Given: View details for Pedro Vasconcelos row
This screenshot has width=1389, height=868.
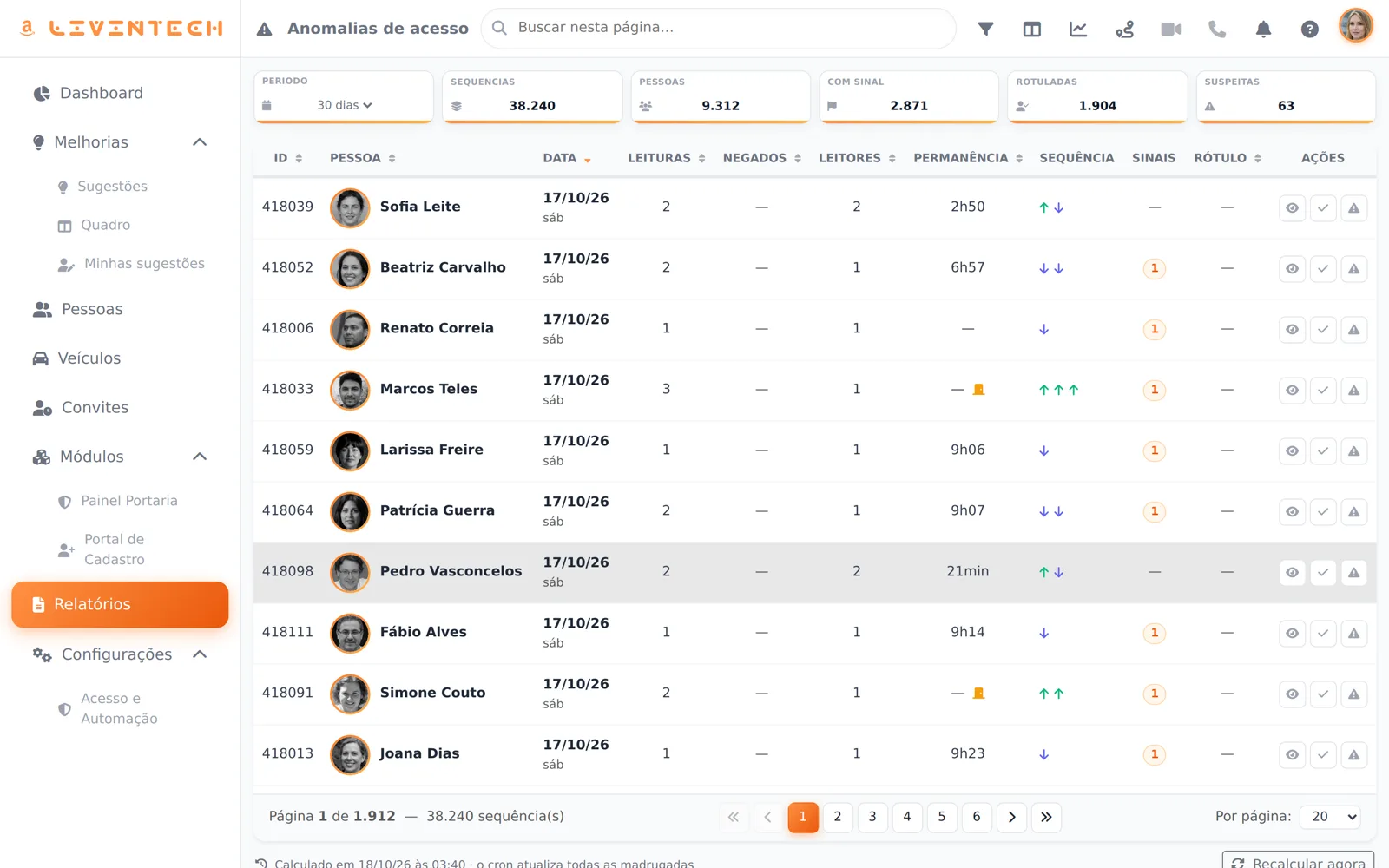Looking at the screenshot, I should (x=1292, y=572).
